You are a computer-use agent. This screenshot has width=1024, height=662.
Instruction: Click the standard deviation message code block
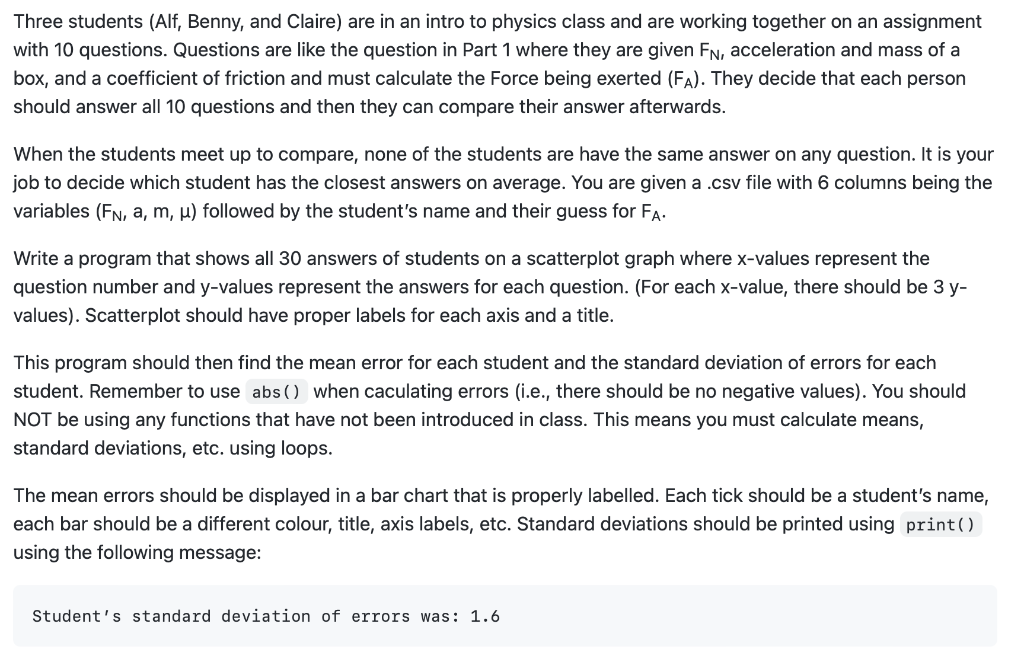coord(505,616)
